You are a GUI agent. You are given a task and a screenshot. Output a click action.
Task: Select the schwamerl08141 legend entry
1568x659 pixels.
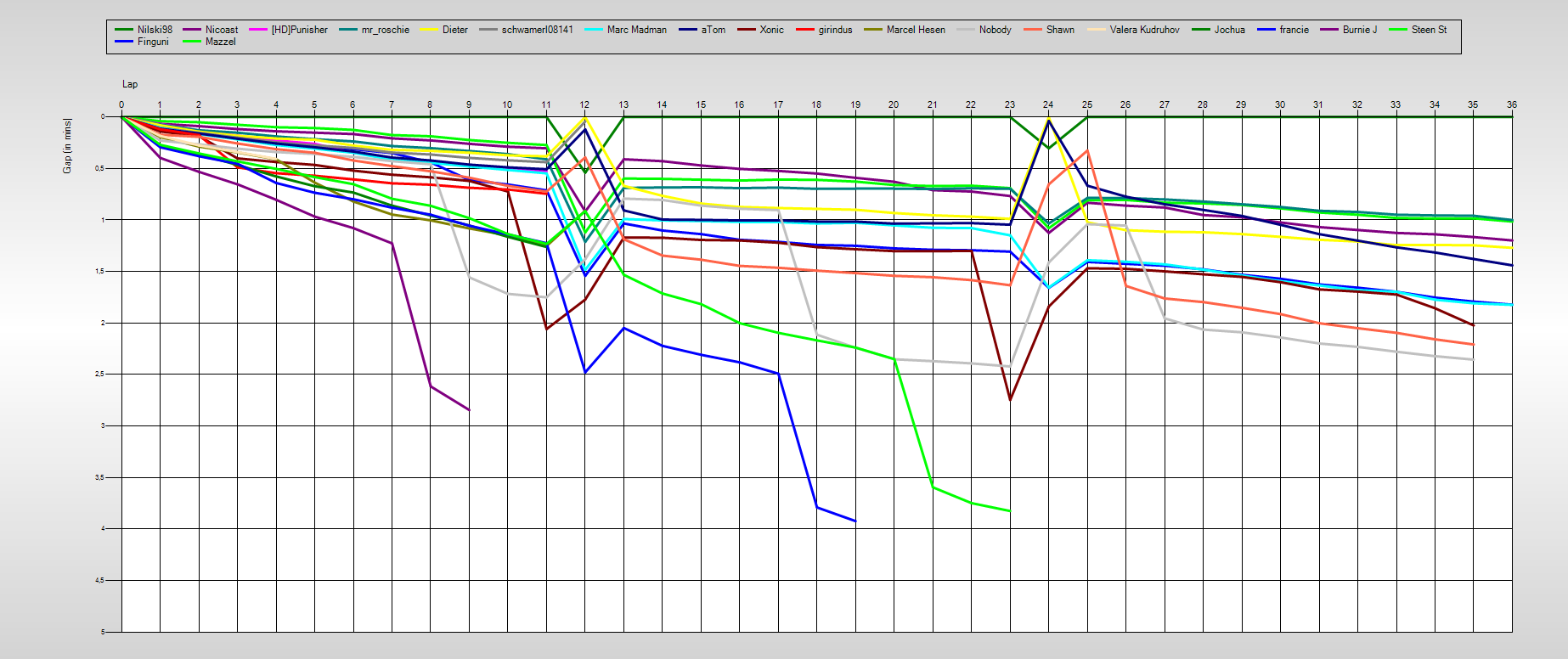click(537, 30)
